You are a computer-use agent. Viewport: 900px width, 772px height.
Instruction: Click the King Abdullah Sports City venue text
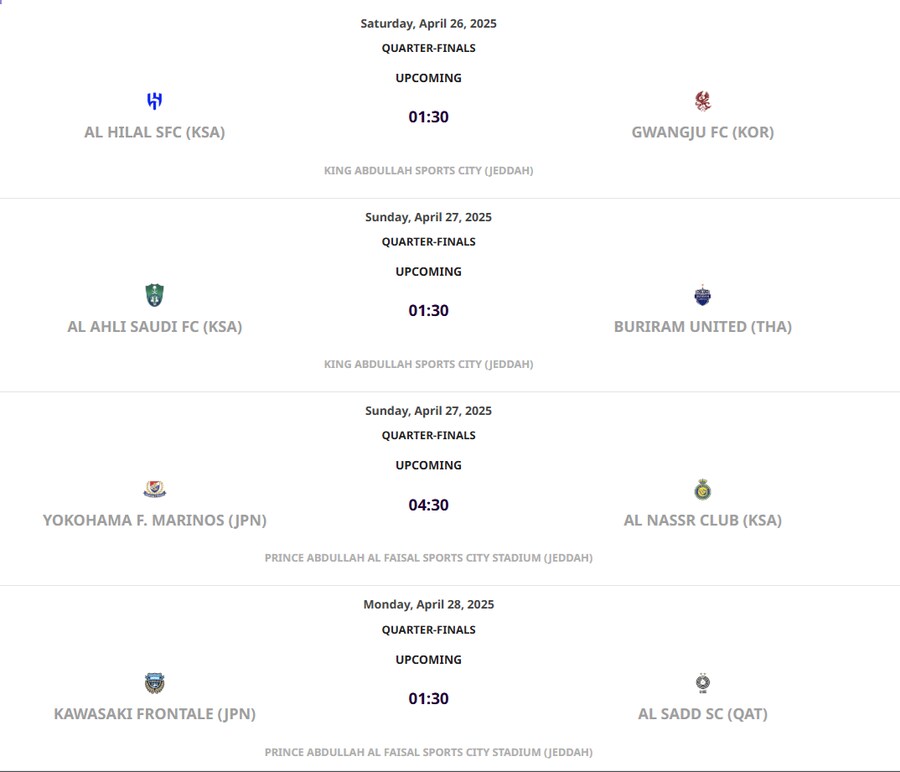(428, 170)
